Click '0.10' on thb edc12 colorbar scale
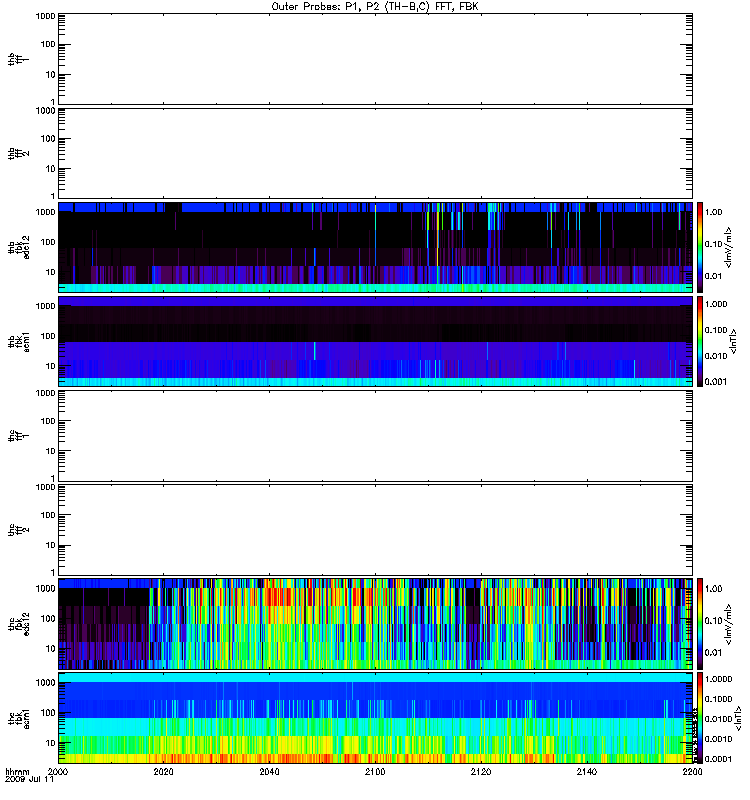 tap(713, 244)
